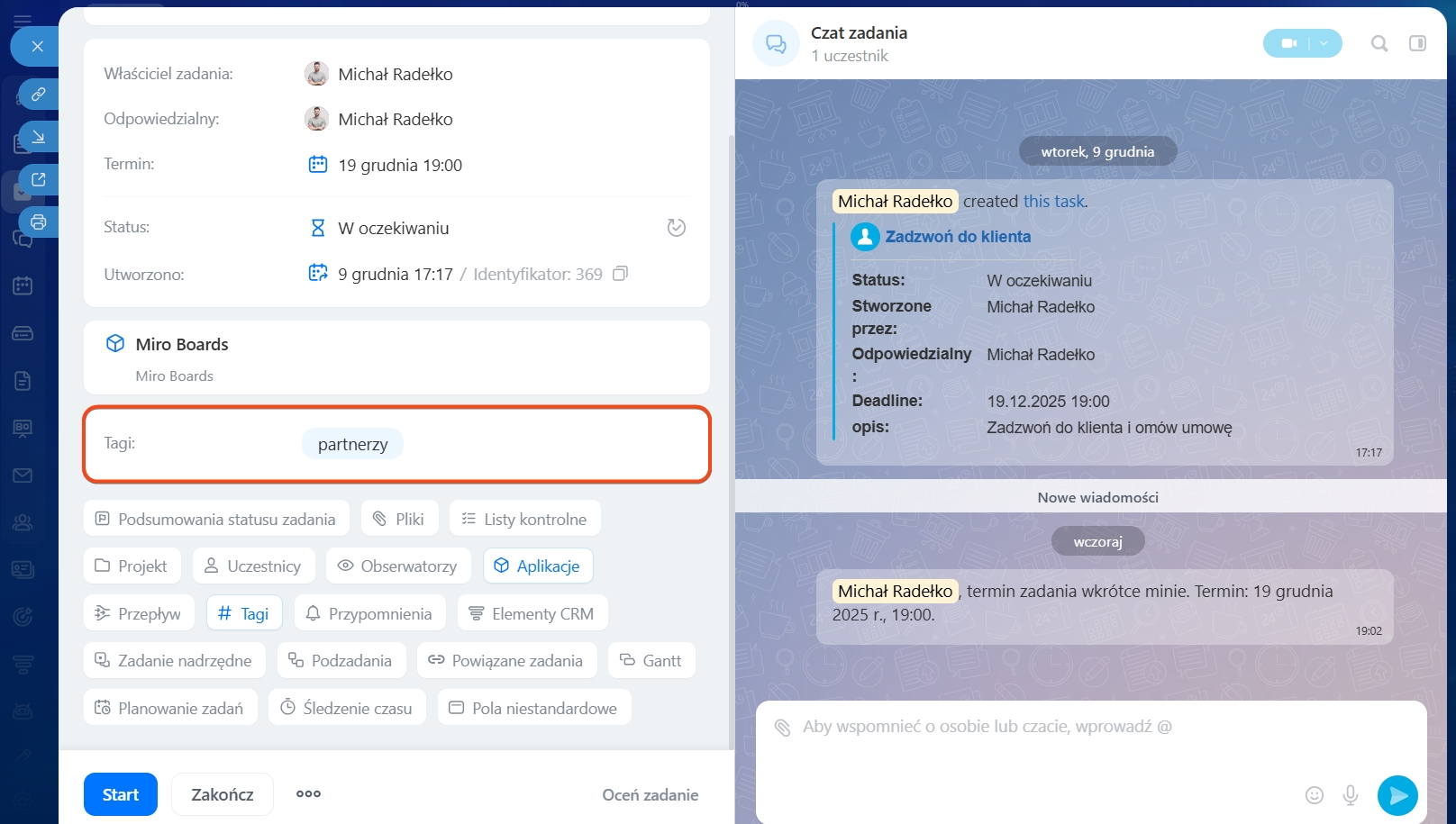Edit the deadline 19 grudnia 19:00
The width and height of the screenshot is (1456, 824).
tap(400, 165)
